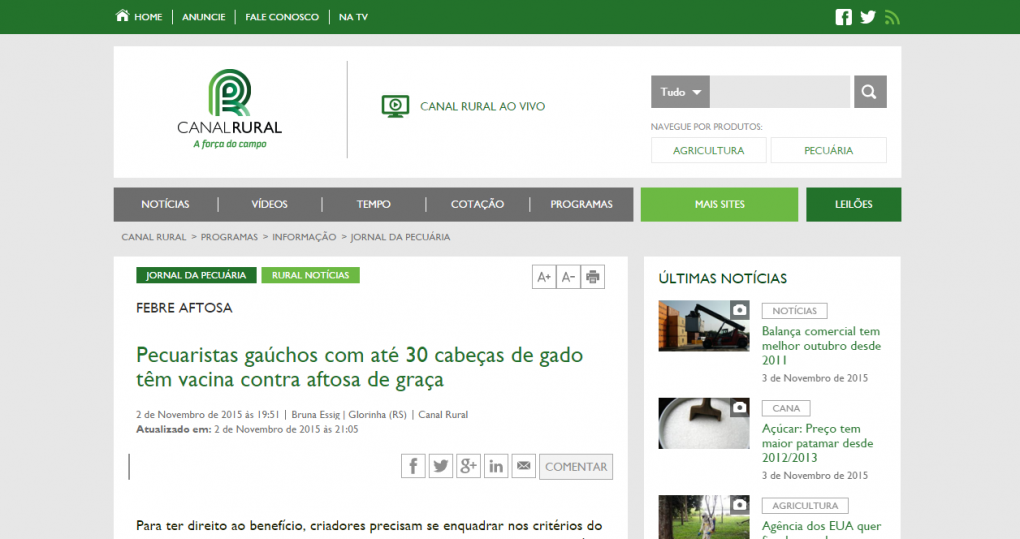Focus the search text field
The width and height of the screenshot is (1020, 539).
pos(780,92)
